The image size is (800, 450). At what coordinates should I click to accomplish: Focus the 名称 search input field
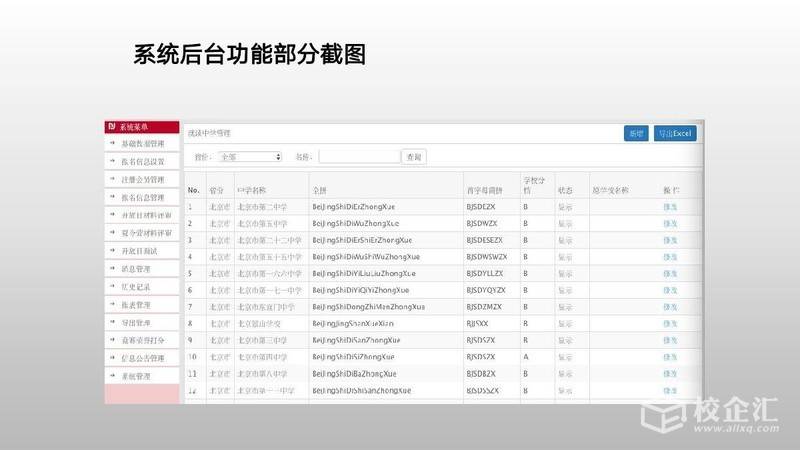(x=359, y=157)
